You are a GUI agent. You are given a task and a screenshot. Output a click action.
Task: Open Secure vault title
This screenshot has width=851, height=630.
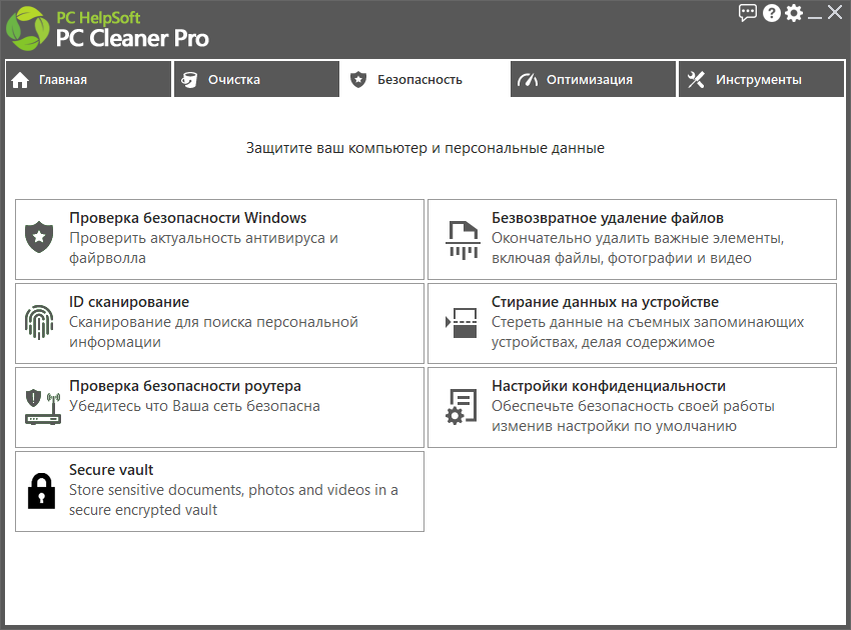coord(111,469)
